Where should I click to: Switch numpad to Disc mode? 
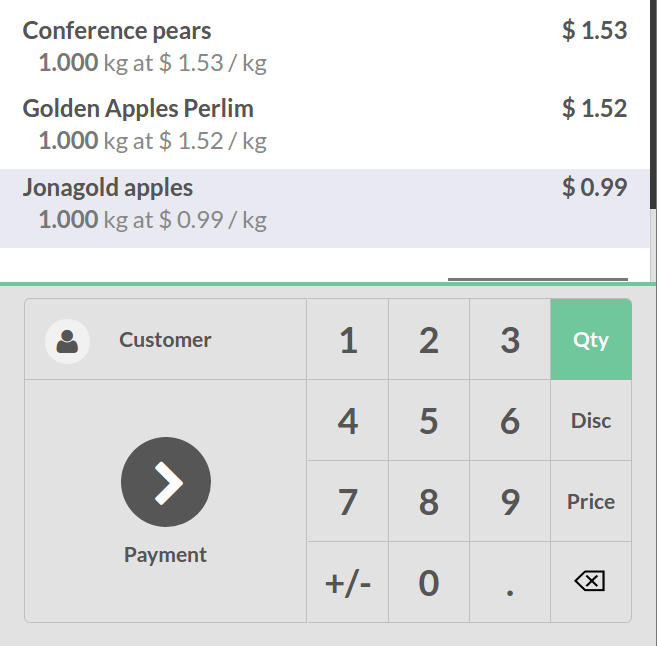click(x=591, y=420)
